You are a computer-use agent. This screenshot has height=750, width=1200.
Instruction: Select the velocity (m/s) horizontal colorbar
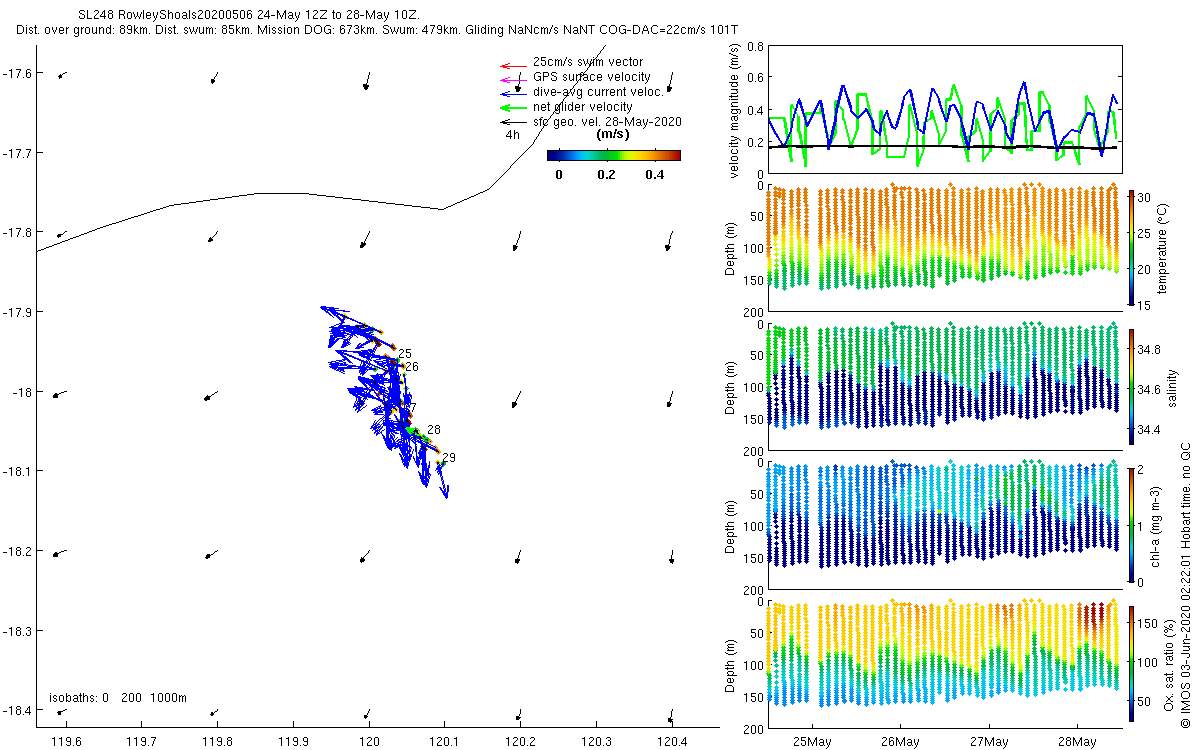(614, 155)
